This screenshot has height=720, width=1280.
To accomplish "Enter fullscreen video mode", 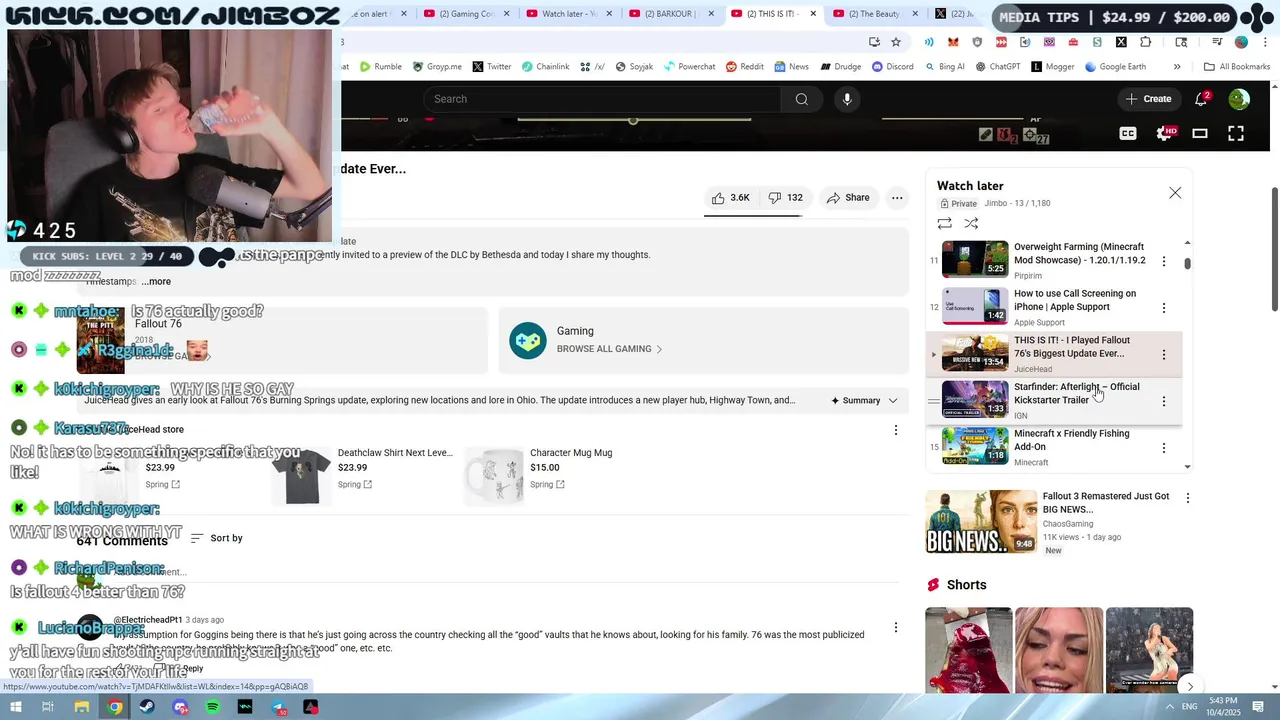I will click(x=1236, y=133).
